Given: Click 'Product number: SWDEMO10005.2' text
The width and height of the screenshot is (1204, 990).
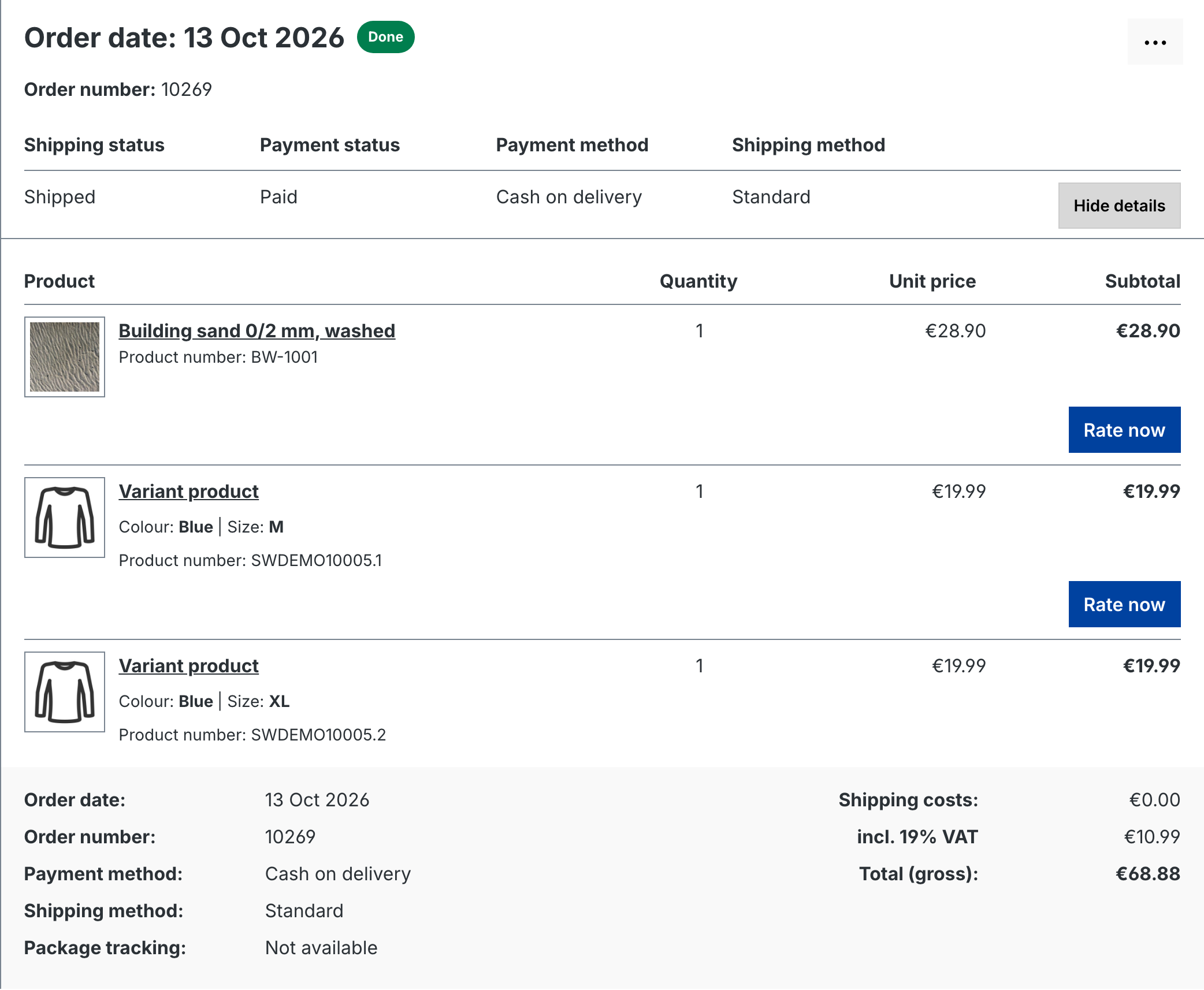Looking at the screenshot, I should click(x=252, y=735).
